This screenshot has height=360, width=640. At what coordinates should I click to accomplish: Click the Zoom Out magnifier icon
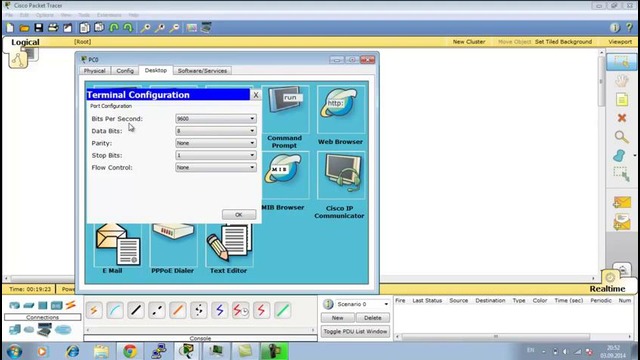(x=174, y=28)
